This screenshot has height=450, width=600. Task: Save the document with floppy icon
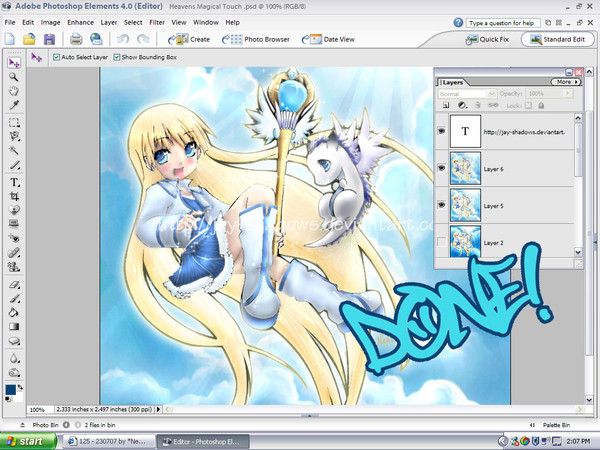coord(49,39)
